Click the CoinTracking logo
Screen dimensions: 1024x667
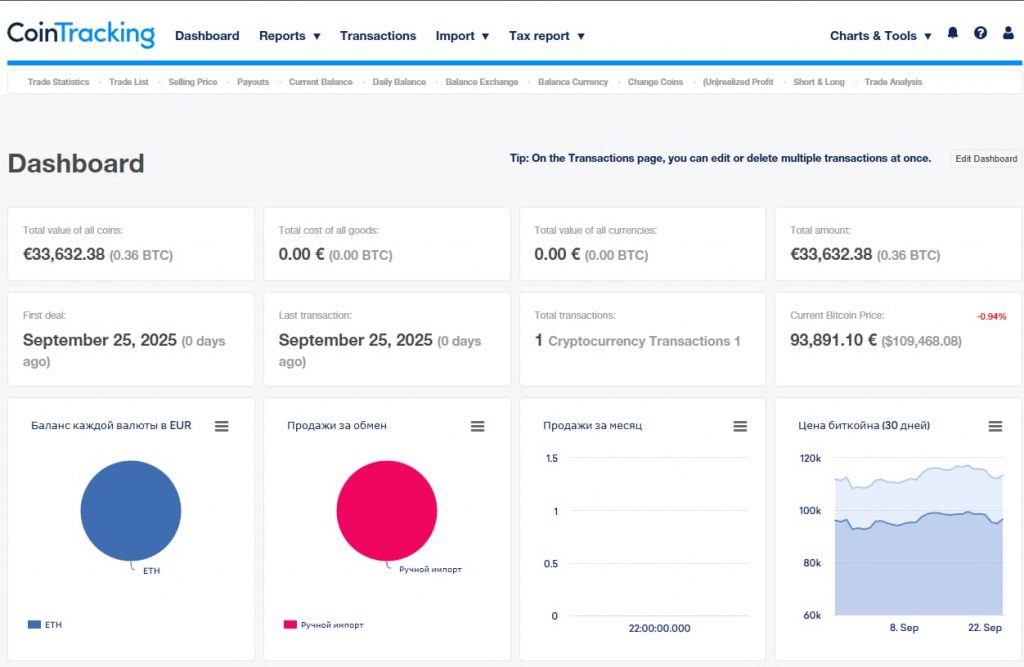[x=81, y=34]
